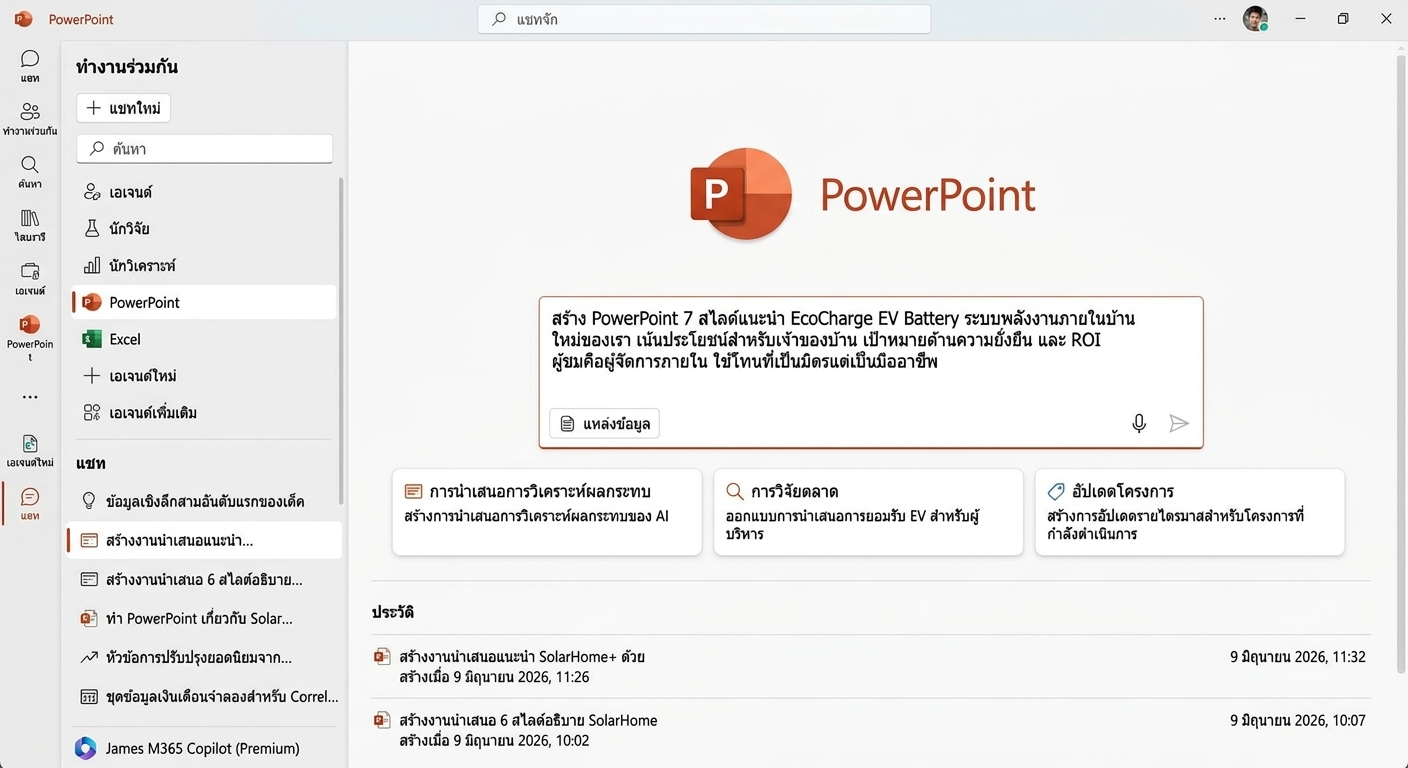The height and width of the screenshot is (768, 1408).
Task: Click timestamp 9 มิถุนายน 2026, 10:07
Action: pos(1297,720)
